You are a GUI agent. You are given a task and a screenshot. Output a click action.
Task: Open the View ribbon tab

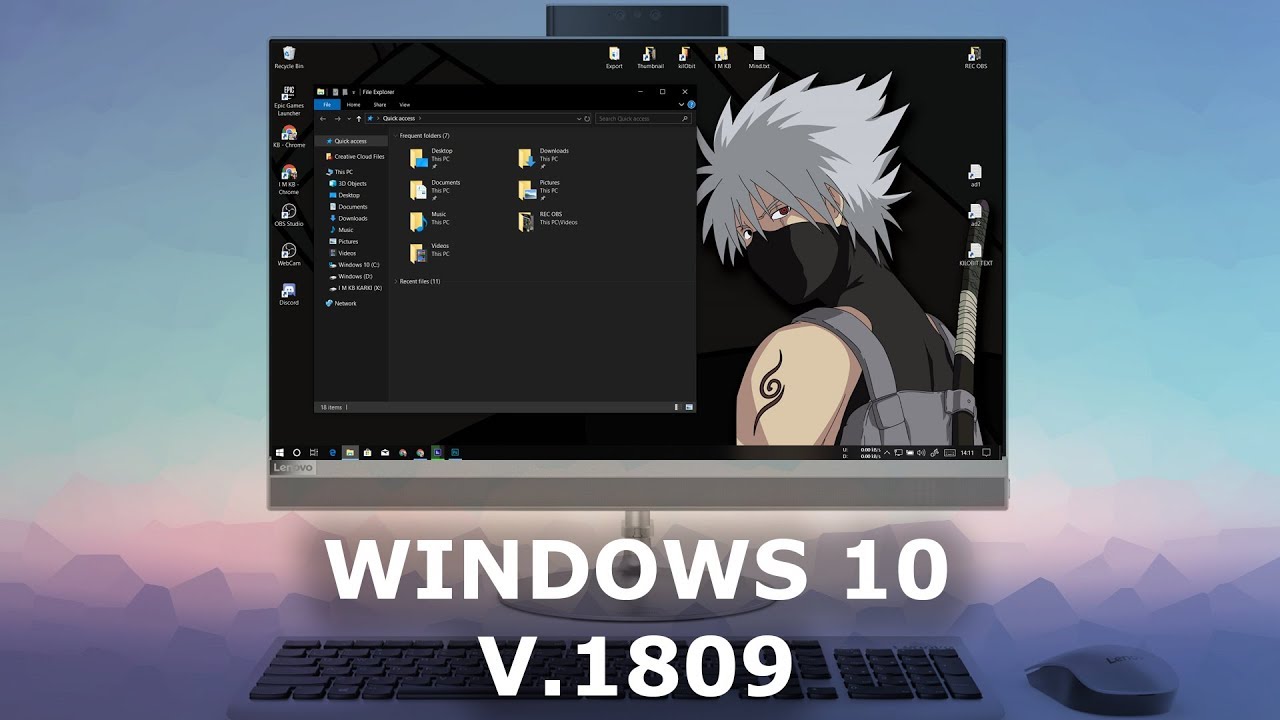404,104
